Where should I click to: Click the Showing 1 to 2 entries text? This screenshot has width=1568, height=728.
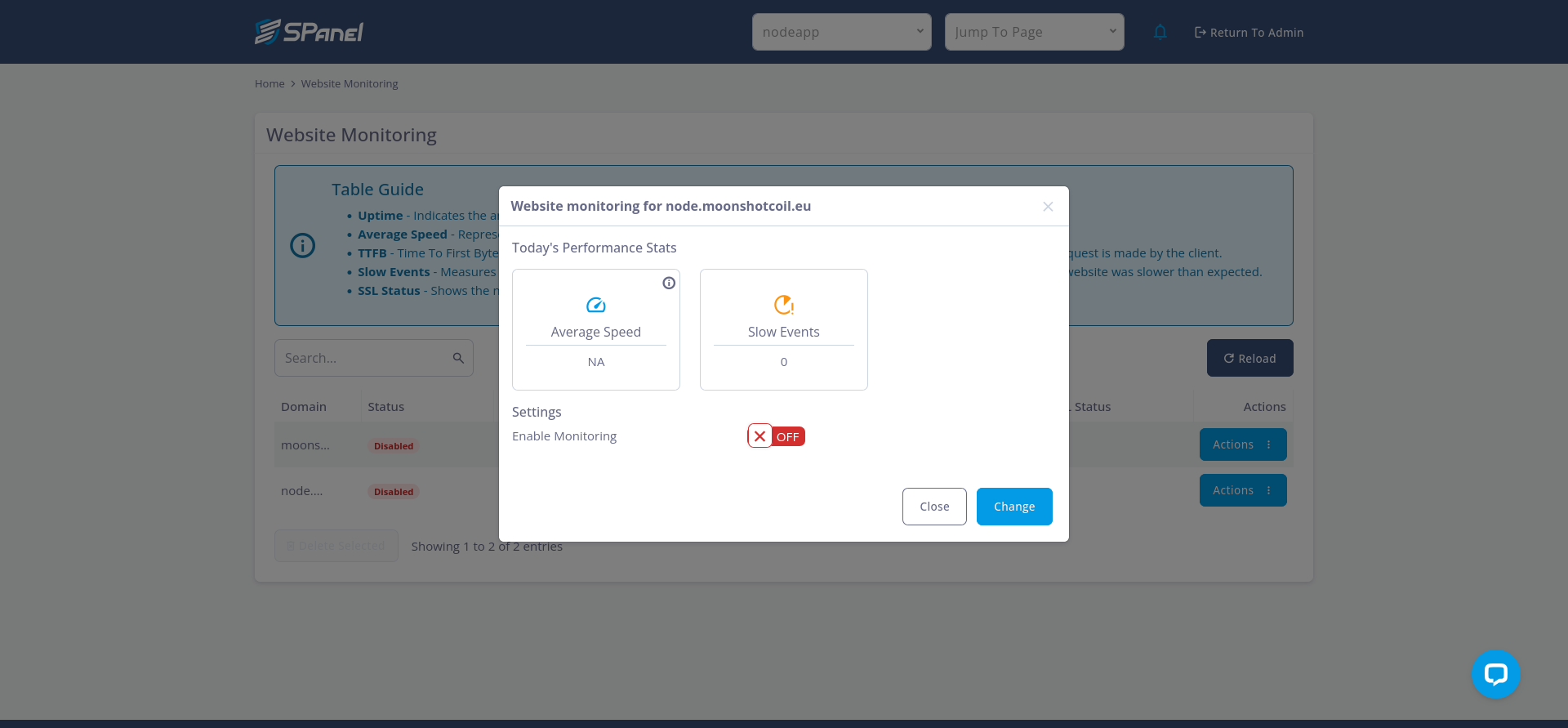[487, 547]
